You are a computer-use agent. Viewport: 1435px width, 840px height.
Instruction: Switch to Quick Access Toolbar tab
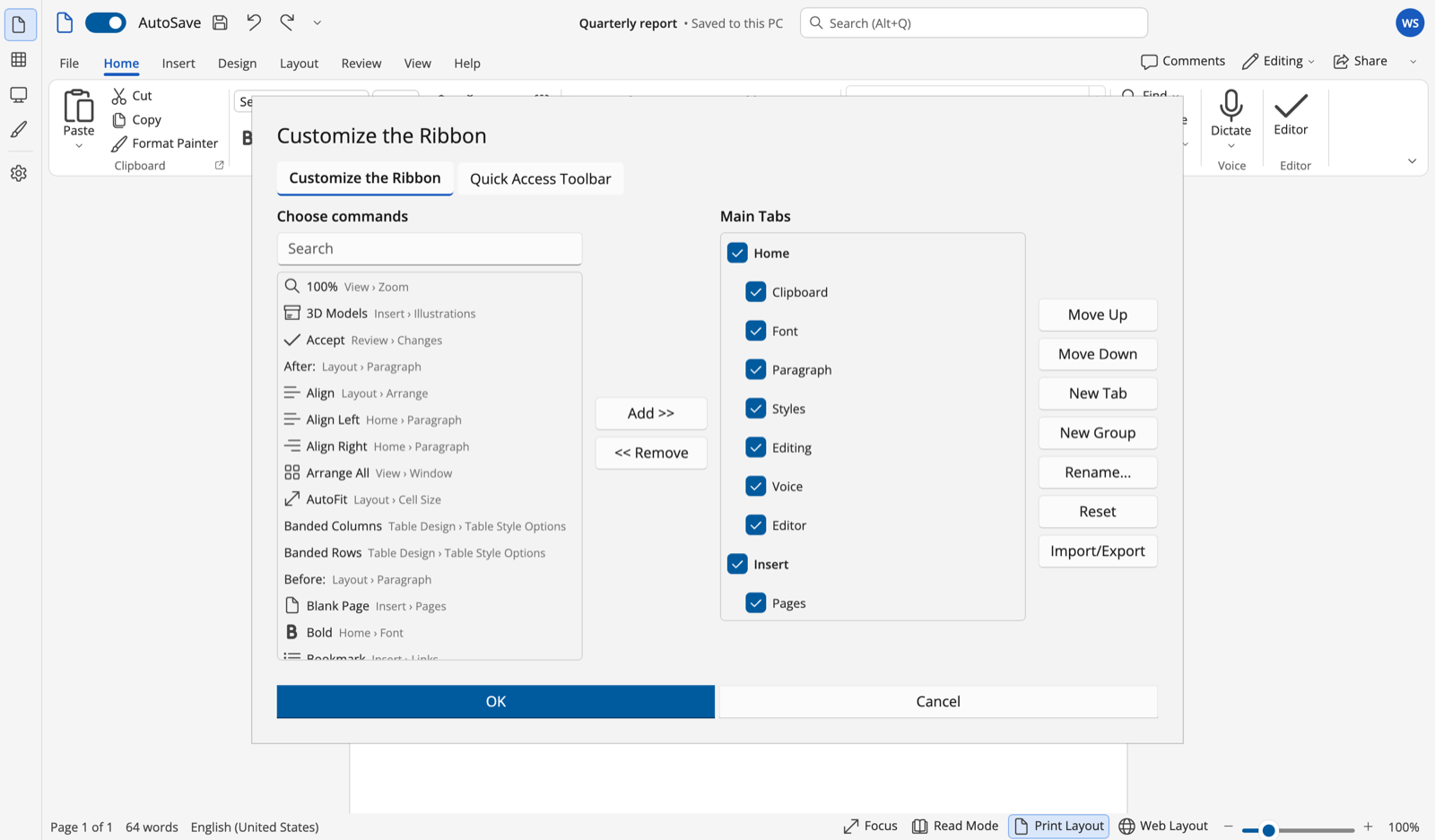click(540, 178)
